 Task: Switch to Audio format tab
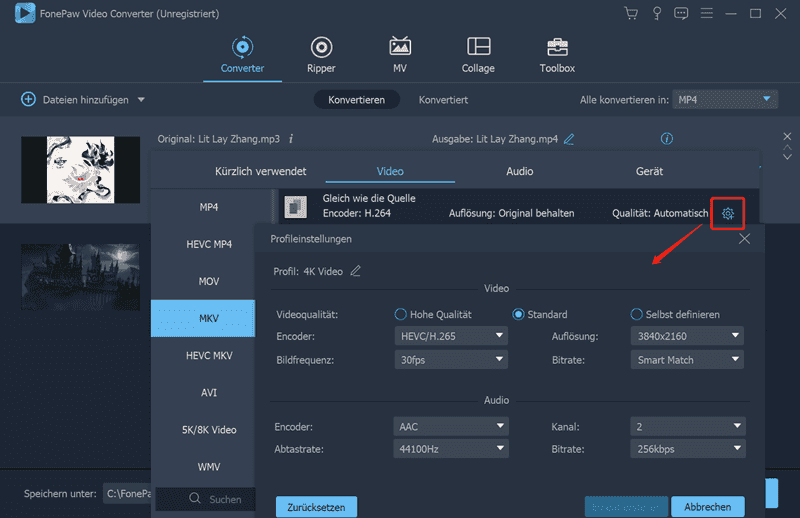519,171
